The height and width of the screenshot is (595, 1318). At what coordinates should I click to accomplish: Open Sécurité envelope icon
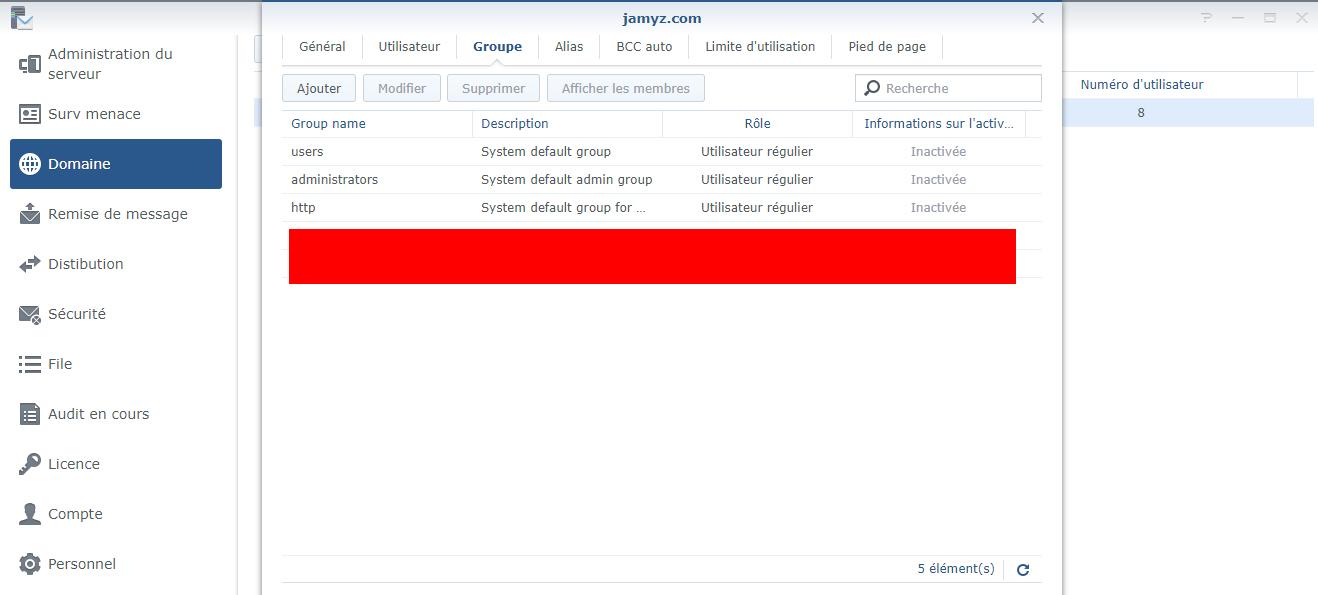30,314
